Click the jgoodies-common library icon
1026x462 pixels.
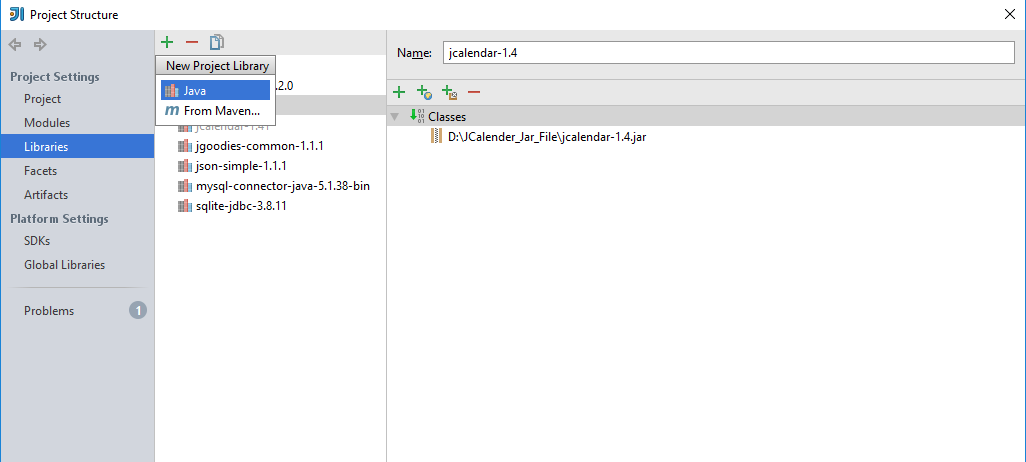tap(185, 146)
